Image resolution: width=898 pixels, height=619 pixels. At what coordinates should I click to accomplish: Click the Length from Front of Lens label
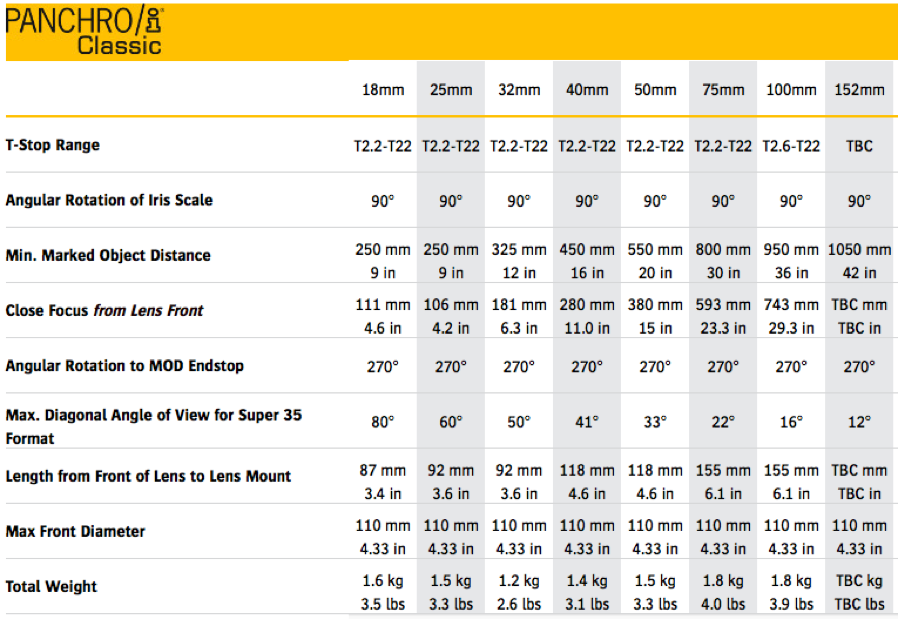tap(148, 476)
